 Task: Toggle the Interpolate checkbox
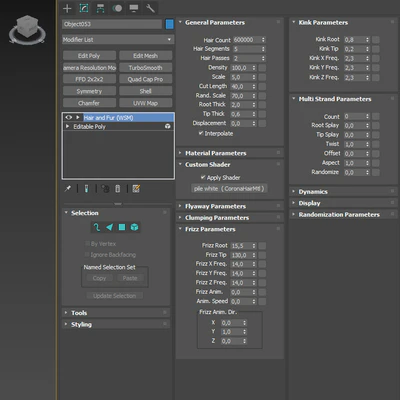point(201,133)
